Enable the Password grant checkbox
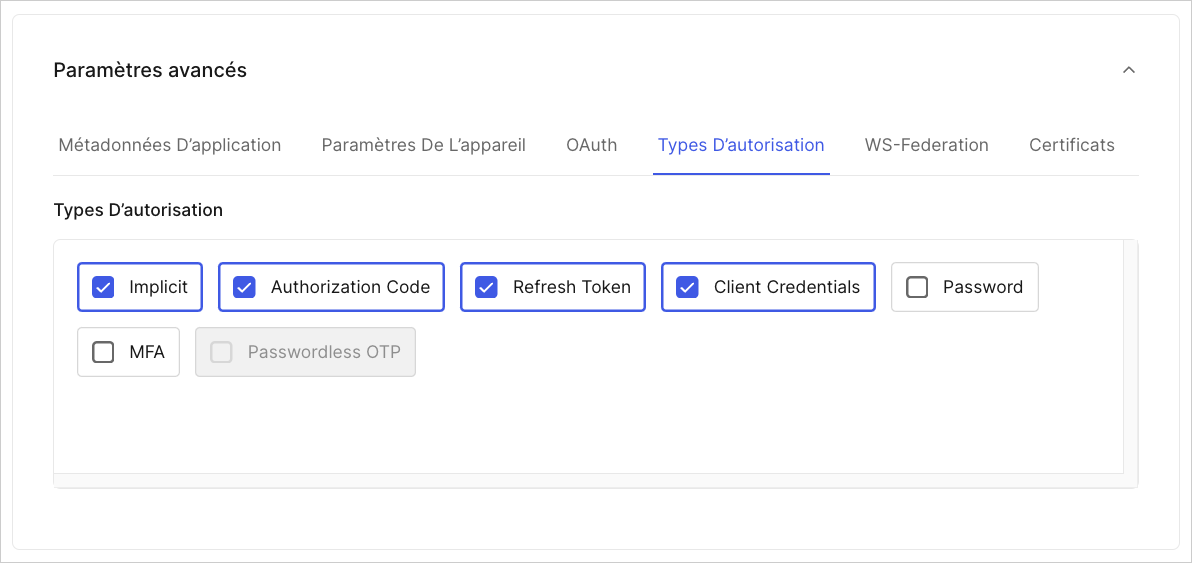This screenshot has height=563, width=1192. (x=918, y=287)
